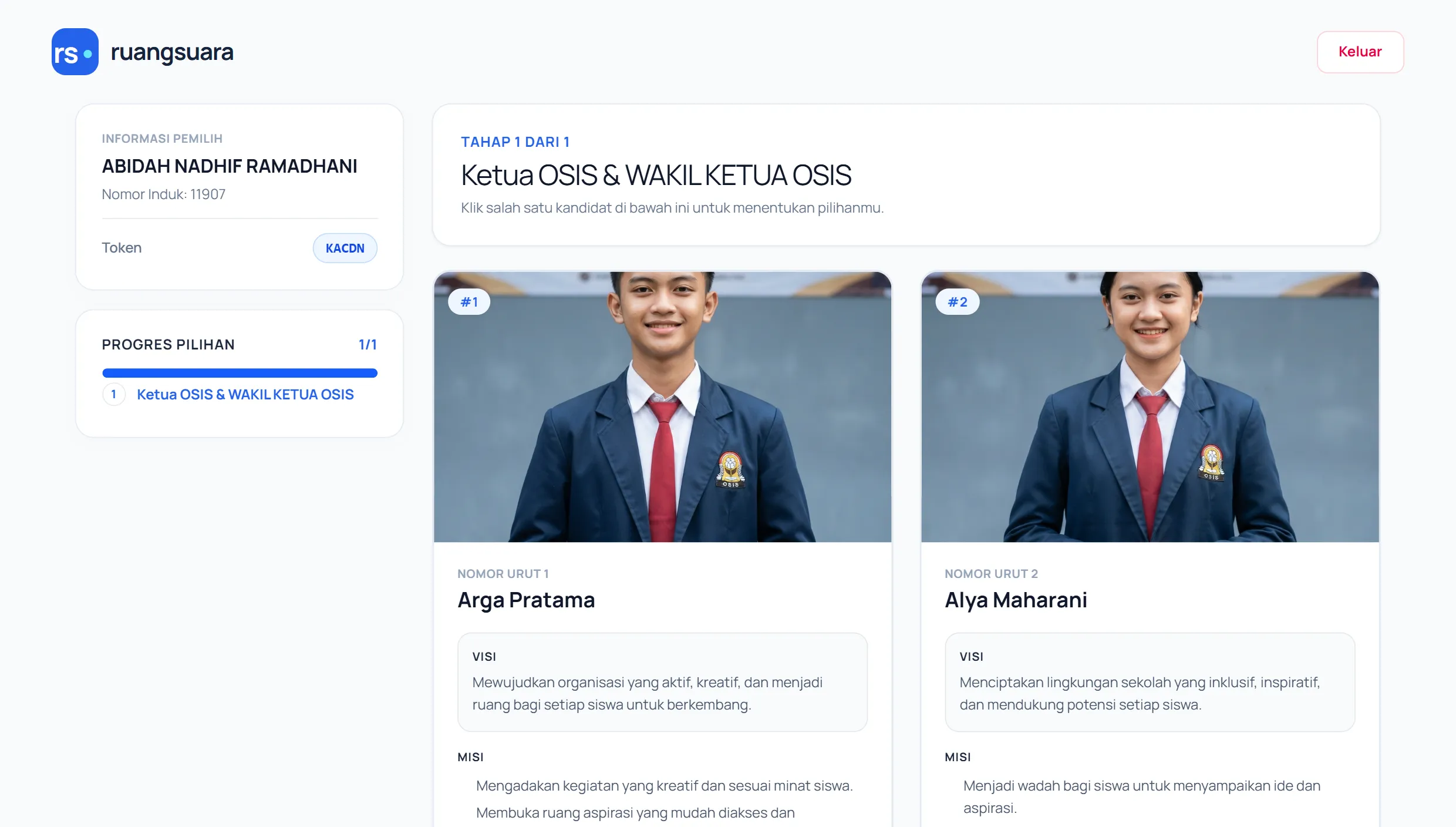
Task: Click voter name ABIDAH NADHIF RAMADHANI
Action: pyautogui.click(x=230, y=166)
